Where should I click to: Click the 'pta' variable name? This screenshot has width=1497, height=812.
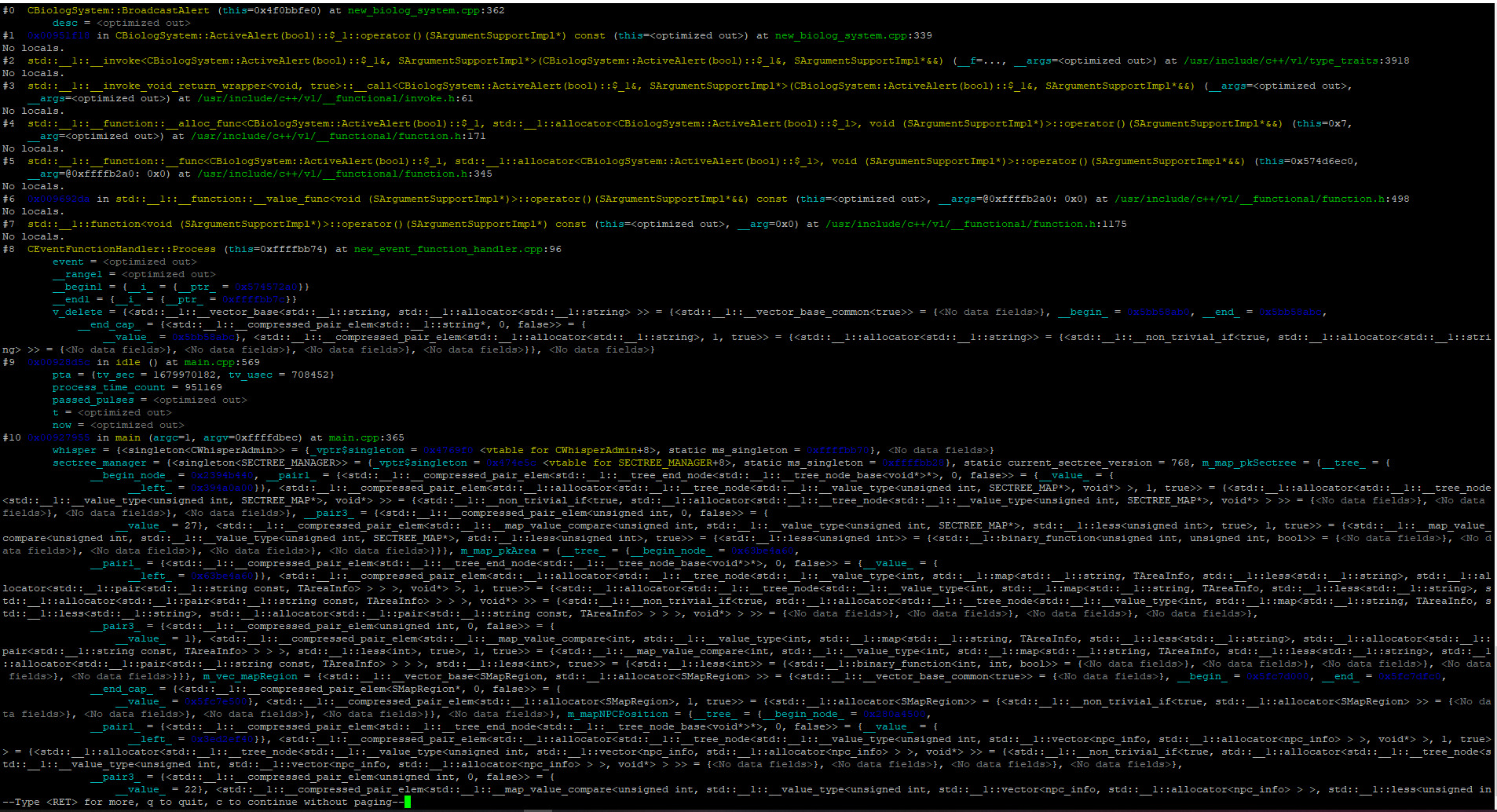[62, 375]
